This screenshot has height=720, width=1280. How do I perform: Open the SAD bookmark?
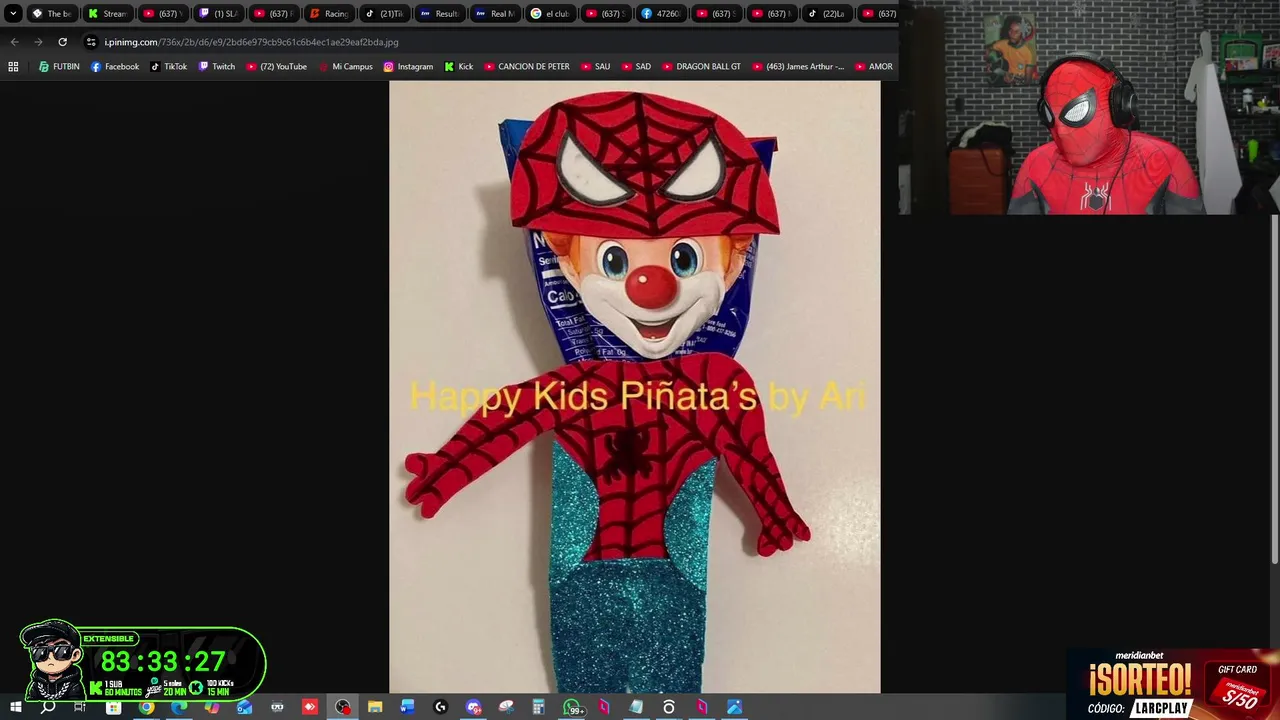click(x=636, y=67)
